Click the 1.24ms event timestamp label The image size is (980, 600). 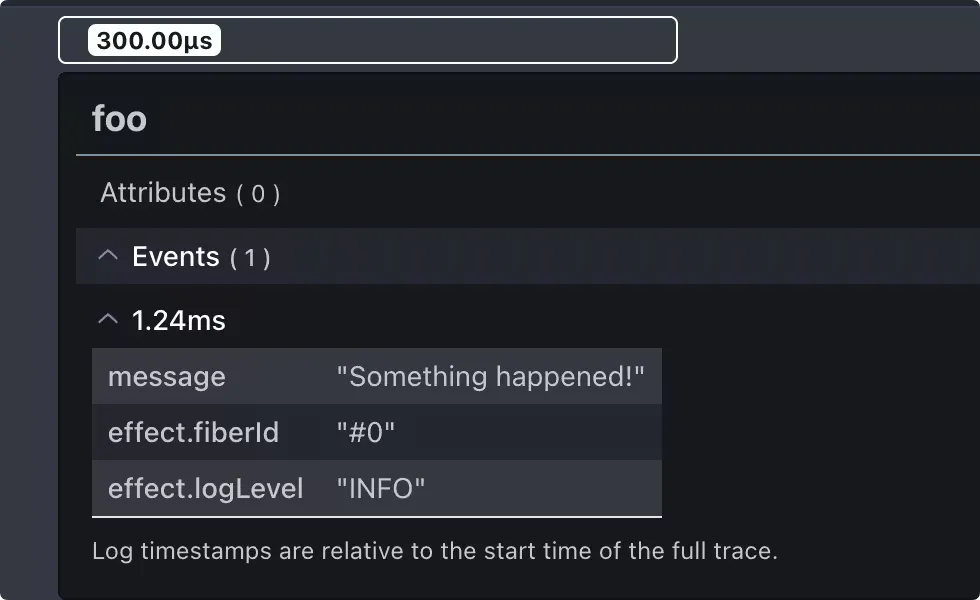(179, 320)
